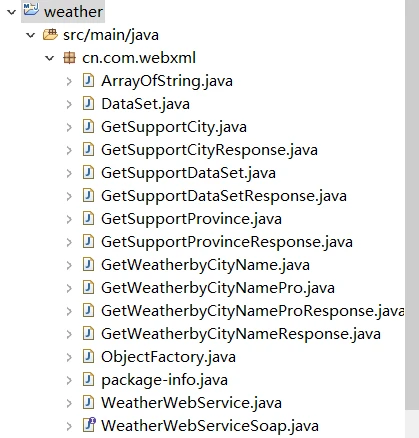Collapse the cn.com.webxml package
This screenshot has height=438, width=419.
(50, 58)
